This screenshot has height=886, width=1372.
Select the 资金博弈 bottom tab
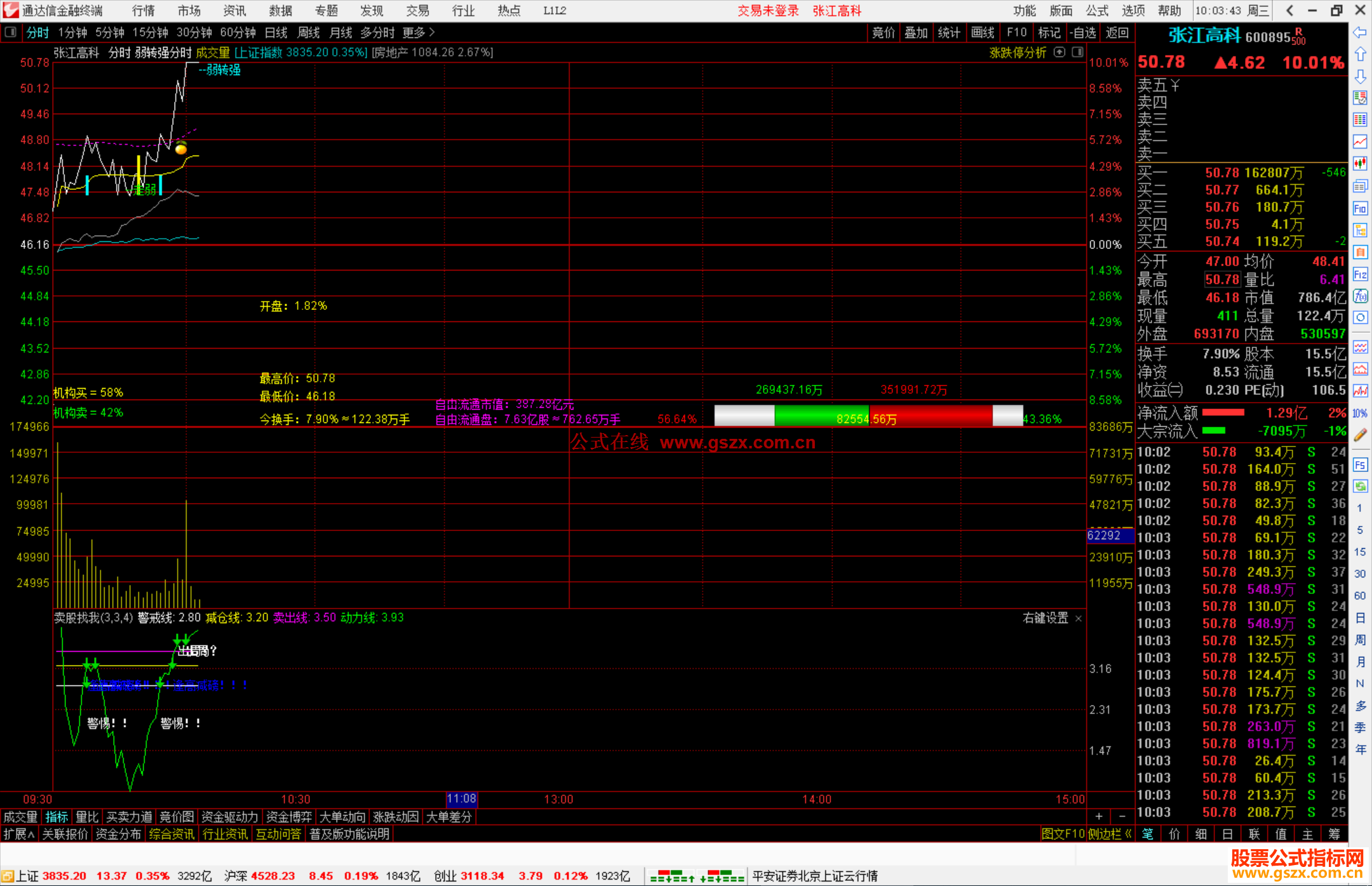(x=289, y=817)
